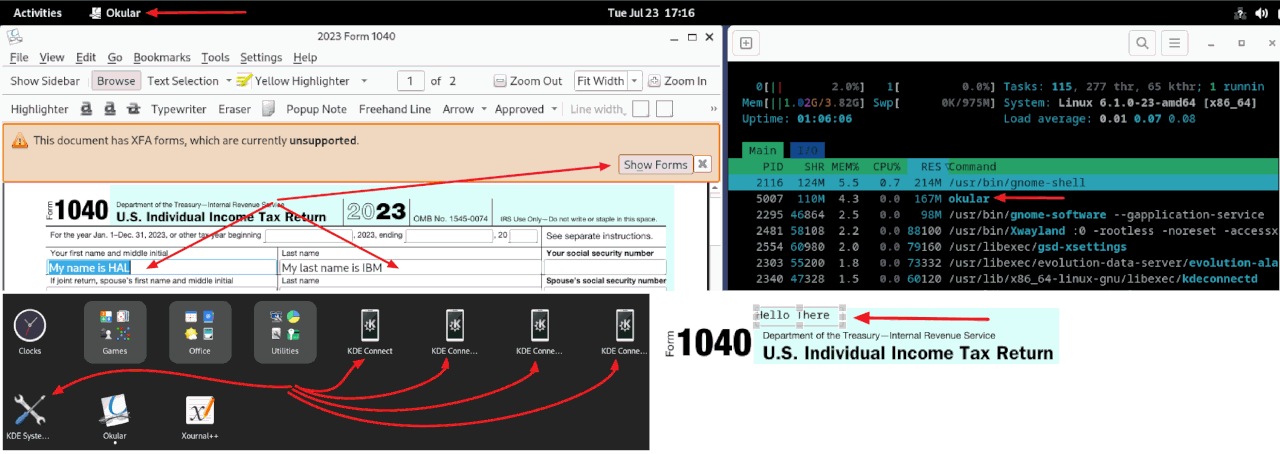The image size is (1280, 454).
Task: Click the 'Hello There' typewriter annotation
Action: [x=798, y=315]
